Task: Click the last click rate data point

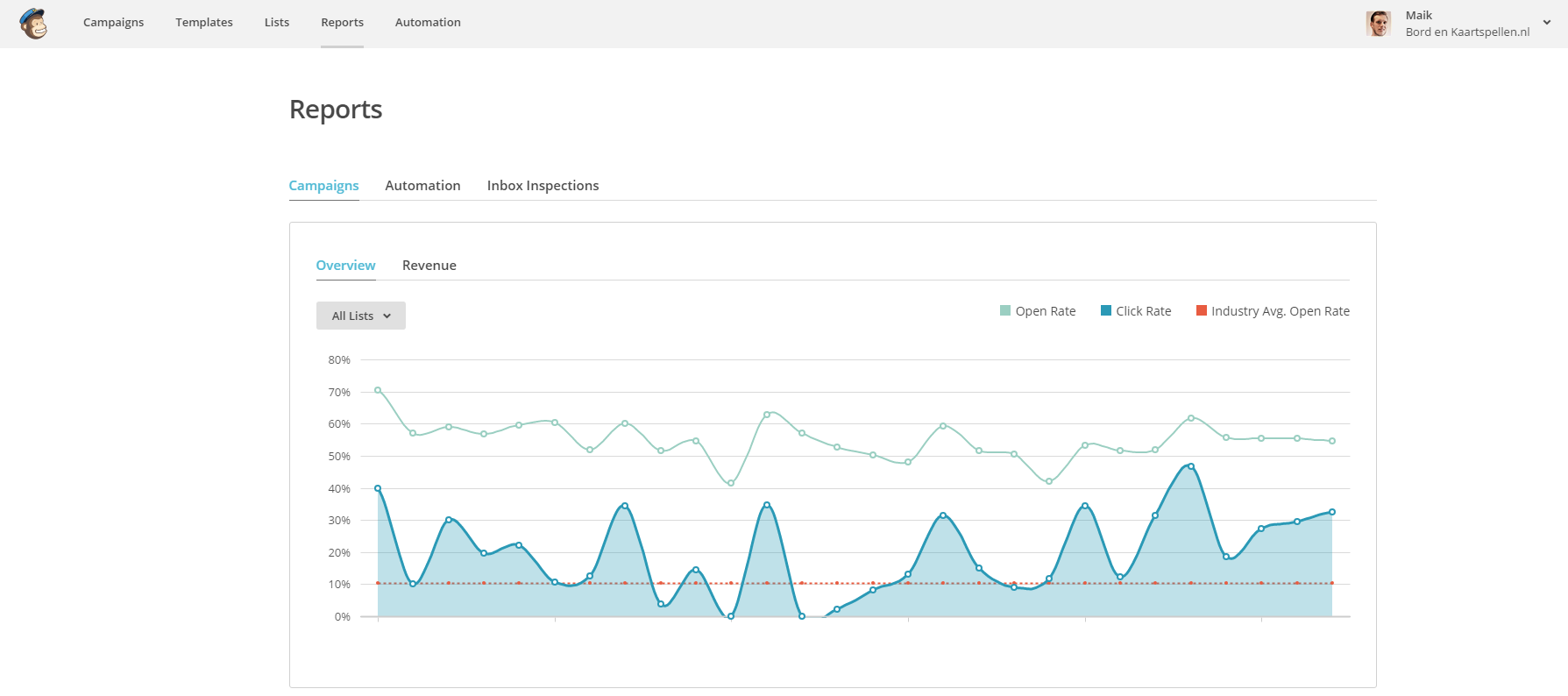Action: tap(1332, 512)
